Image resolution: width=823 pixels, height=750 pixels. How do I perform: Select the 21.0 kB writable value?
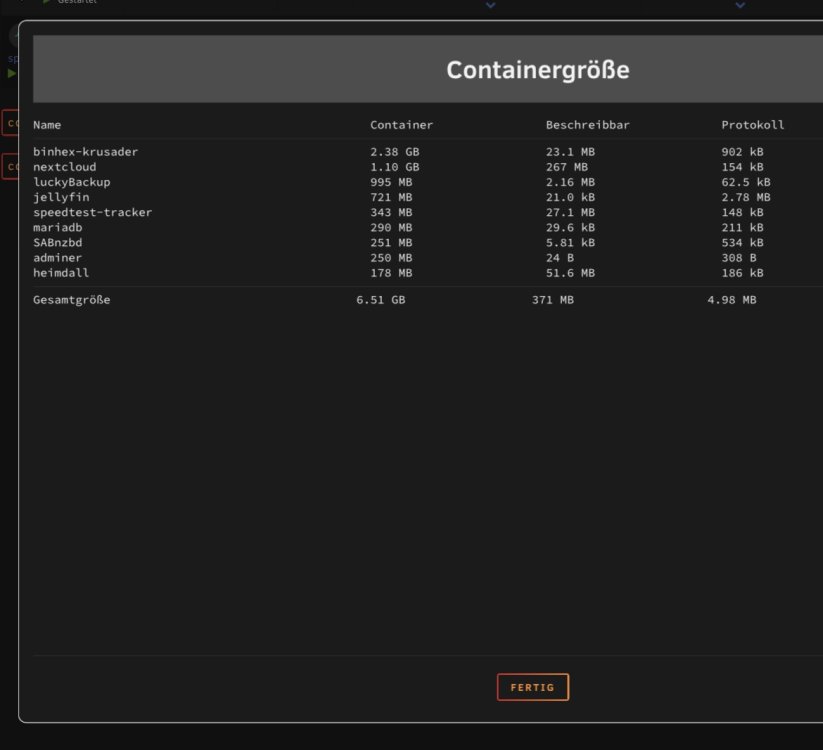click(x=571, y=197)
